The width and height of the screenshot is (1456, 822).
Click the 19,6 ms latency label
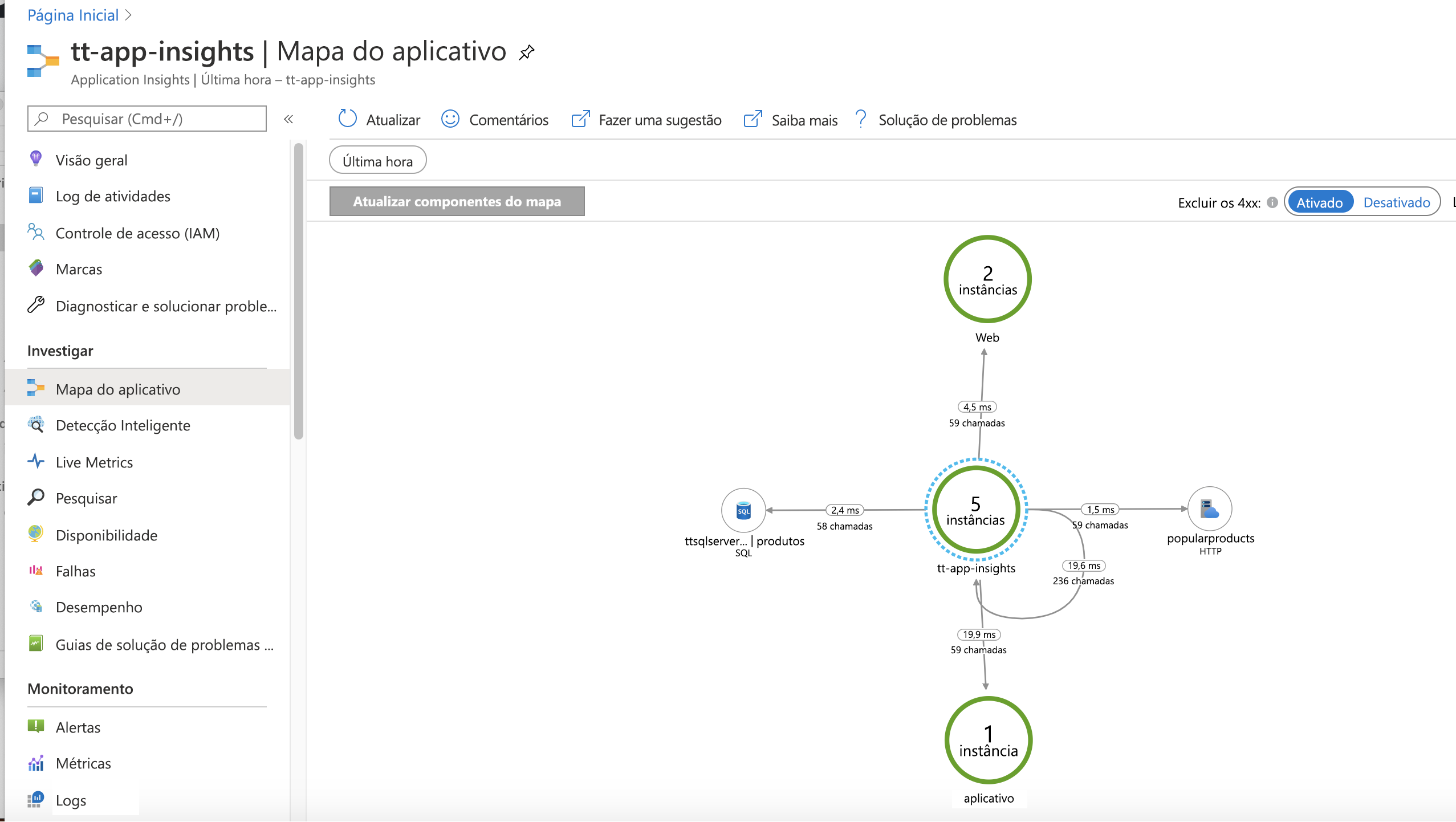1084,565
